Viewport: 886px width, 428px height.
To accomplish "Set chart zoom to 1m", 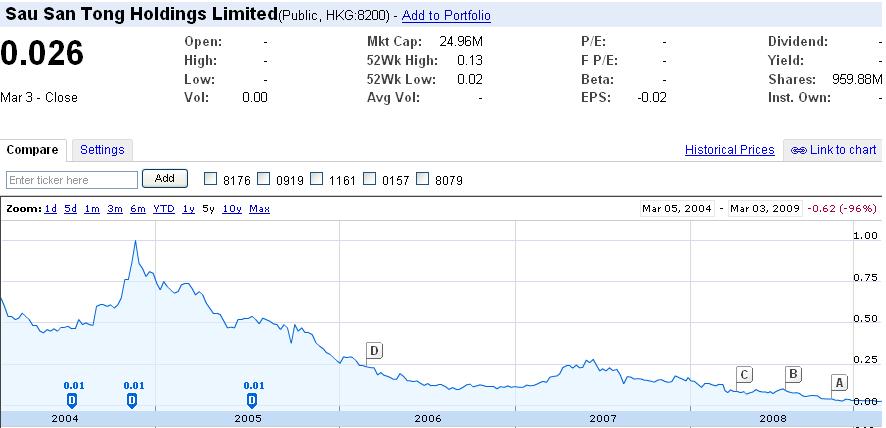I will coord(92,209).
